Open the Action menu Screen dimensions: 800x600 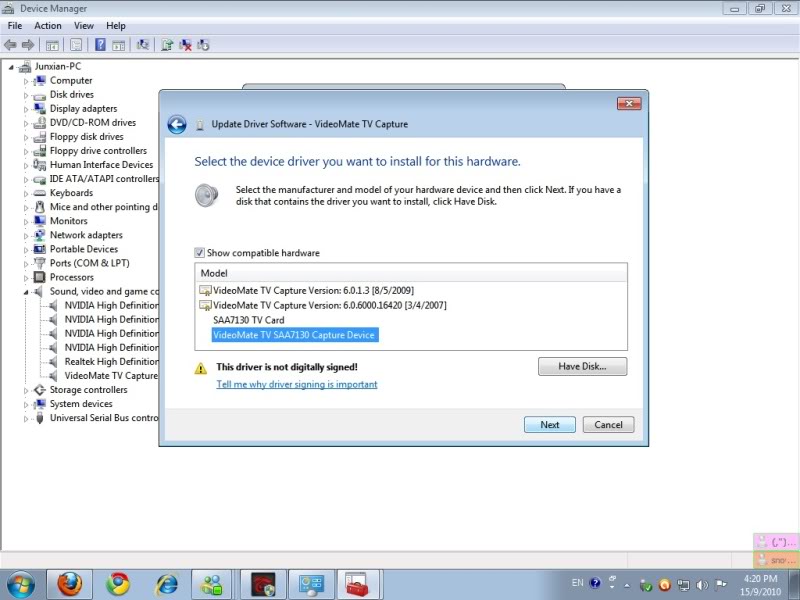(x=47, y=25)
